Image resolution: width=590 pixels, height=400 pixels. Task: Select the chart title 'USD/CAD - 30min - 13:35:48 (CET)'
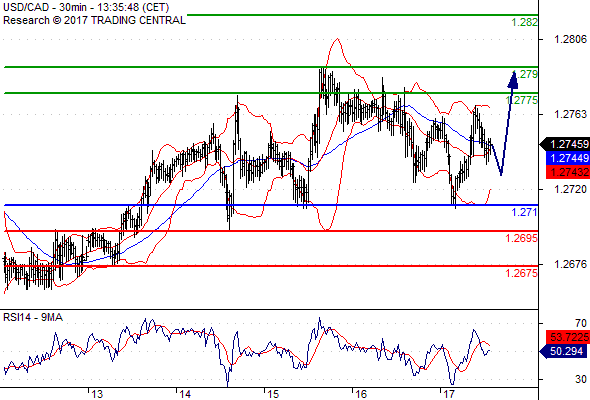click(x=86, y=7)
